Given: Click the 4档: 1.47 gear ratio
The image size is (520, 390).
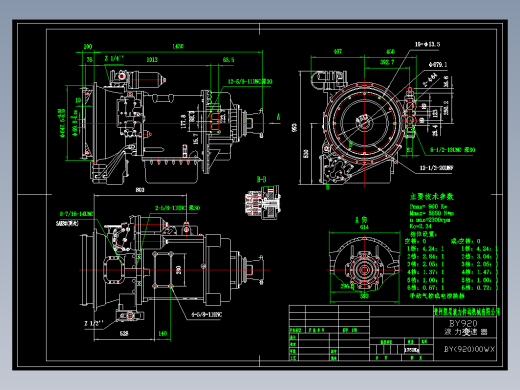Looking at the screenshot, I should [x=479, y=272].
